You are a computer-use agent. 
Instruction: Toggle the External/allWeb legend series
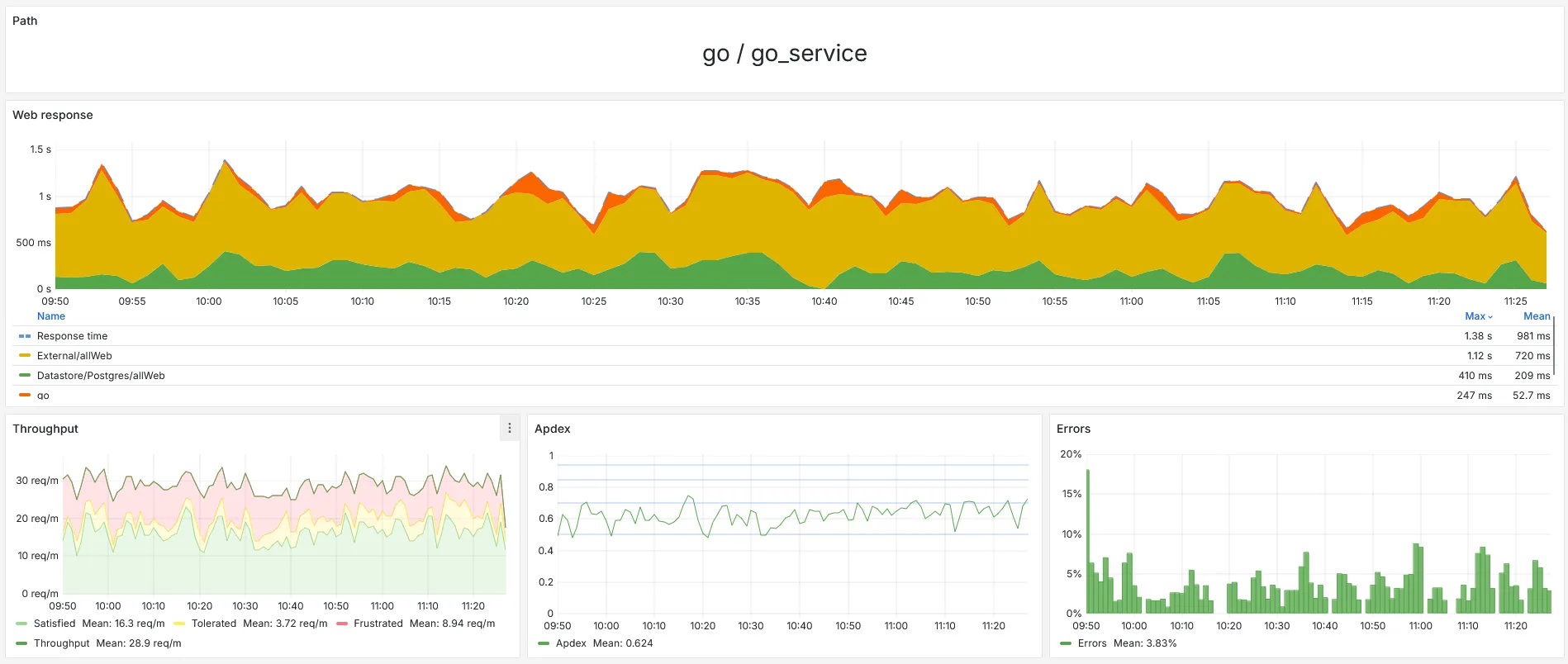point(74,356)
